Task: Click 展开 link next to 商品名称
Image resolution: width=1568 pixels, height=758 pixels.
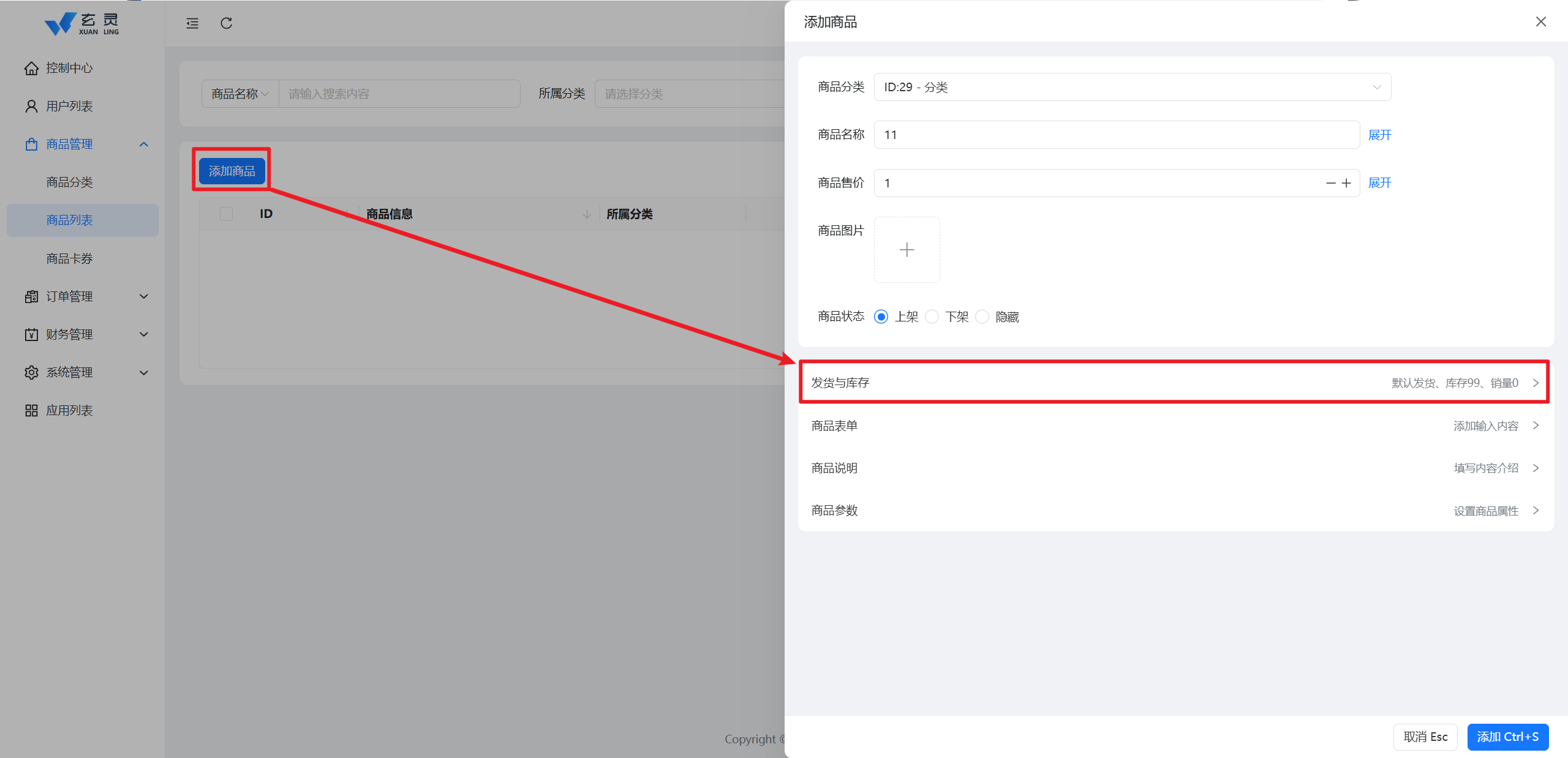Action: tap(1379, 135)
